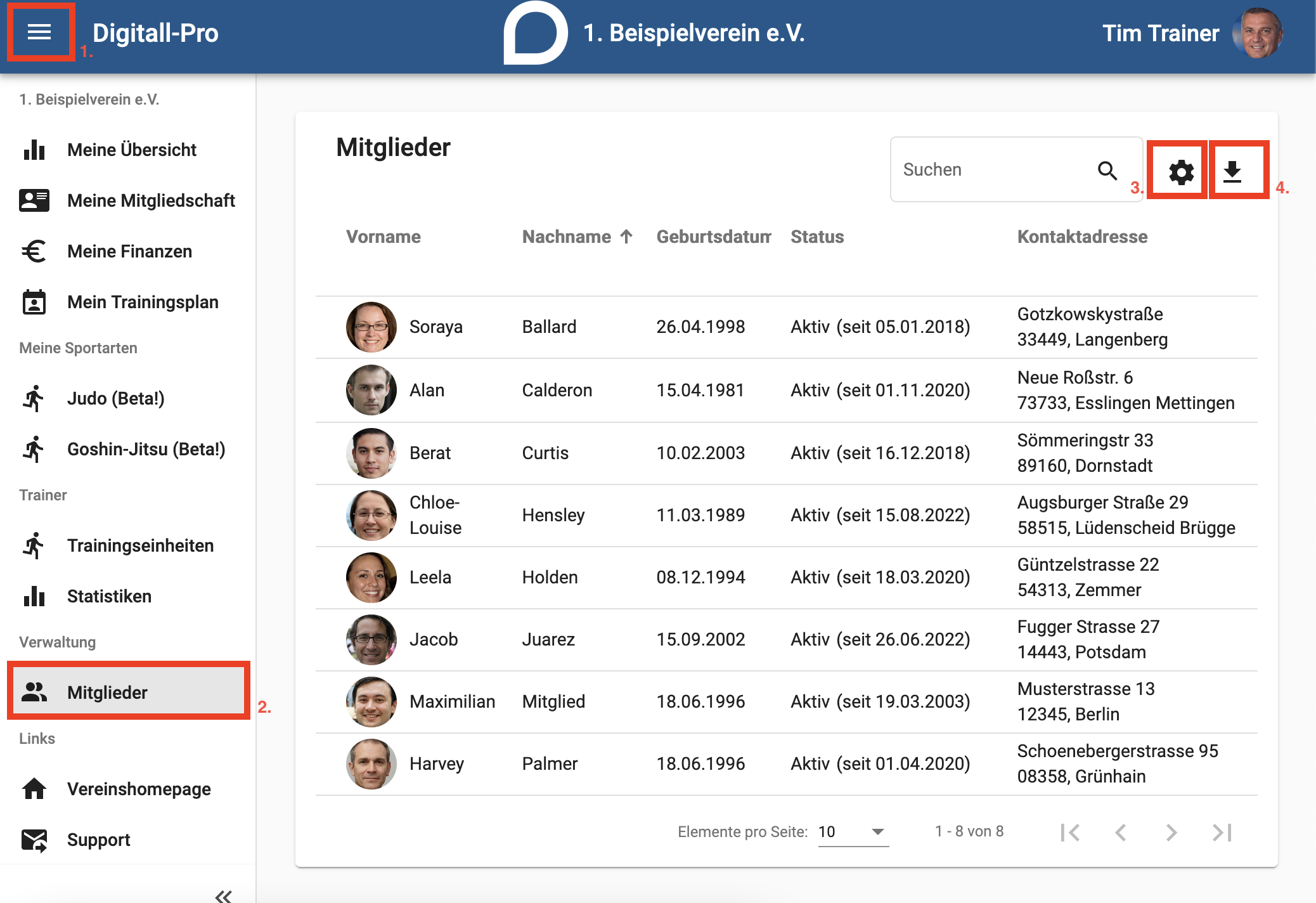
Task: Click status Aktiv (seit 01.04.2020)
Action: click(x=881, y=763)
